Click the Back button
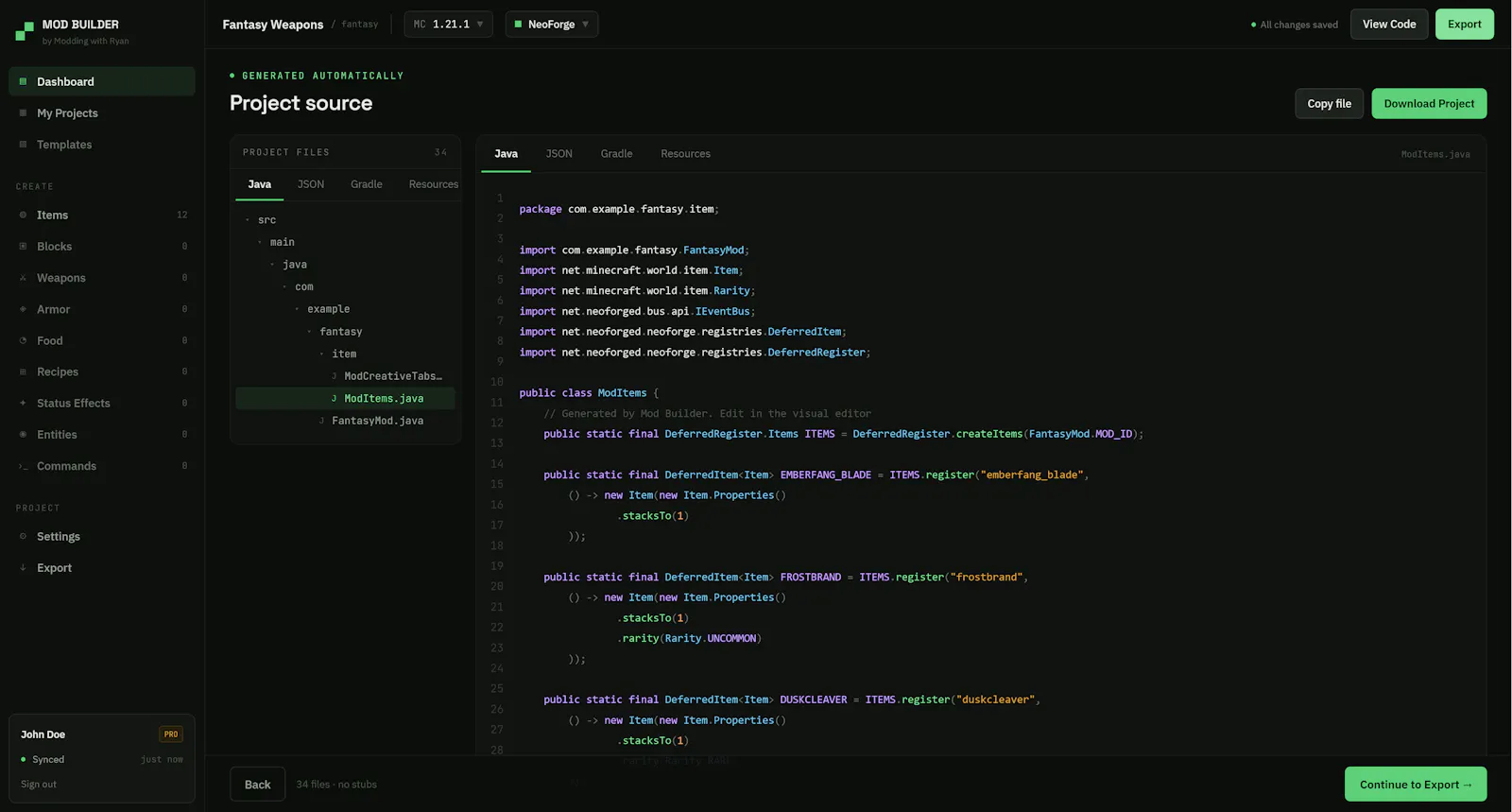This screenshot has width=1512, height=812. [x=257, y=785]
